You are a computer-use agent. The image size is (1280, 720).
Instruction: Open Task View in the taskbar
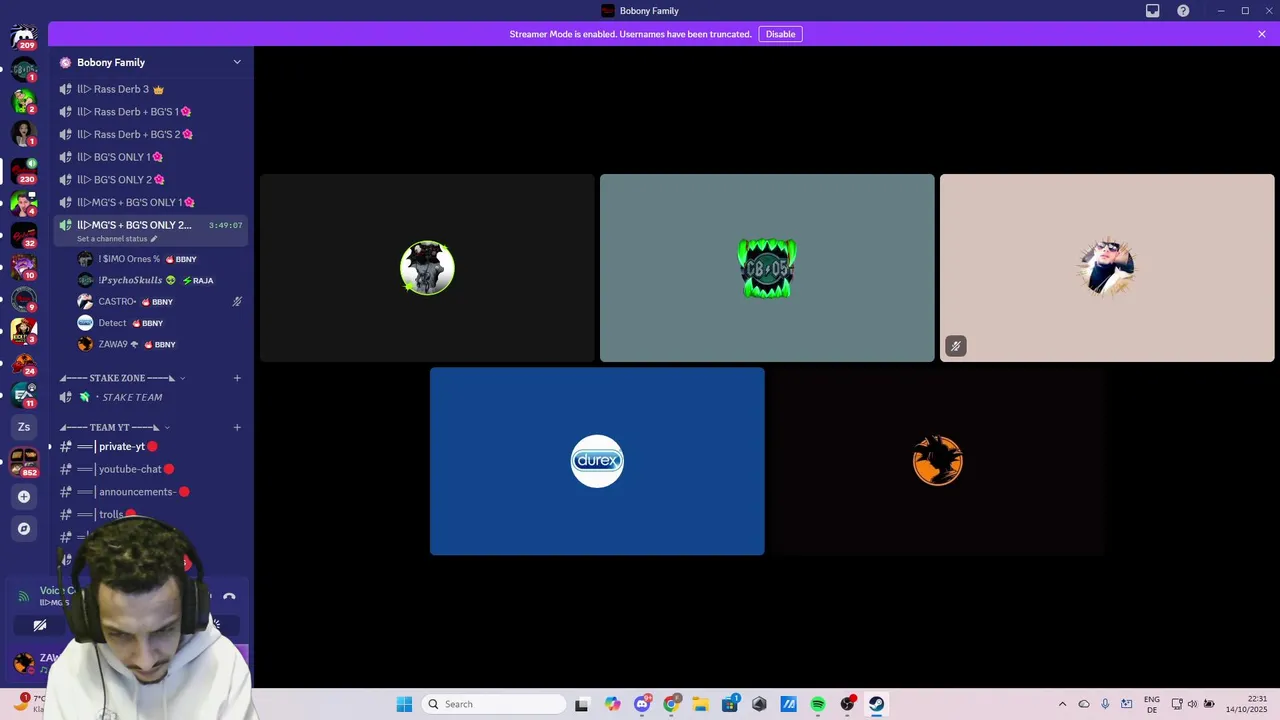click(582, 704)
